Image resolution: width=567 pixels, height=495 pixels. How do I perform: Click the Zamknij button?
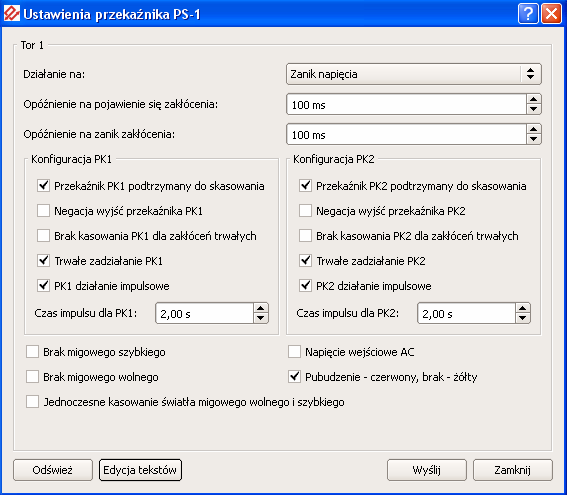click(x=513, y=470)
